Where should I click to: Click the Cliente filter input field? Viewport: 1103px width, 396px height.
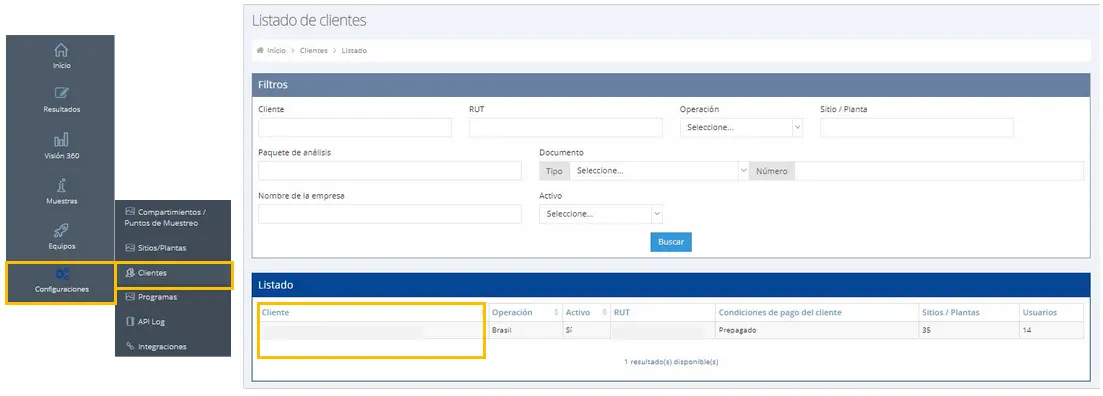(x=355, y=127)
